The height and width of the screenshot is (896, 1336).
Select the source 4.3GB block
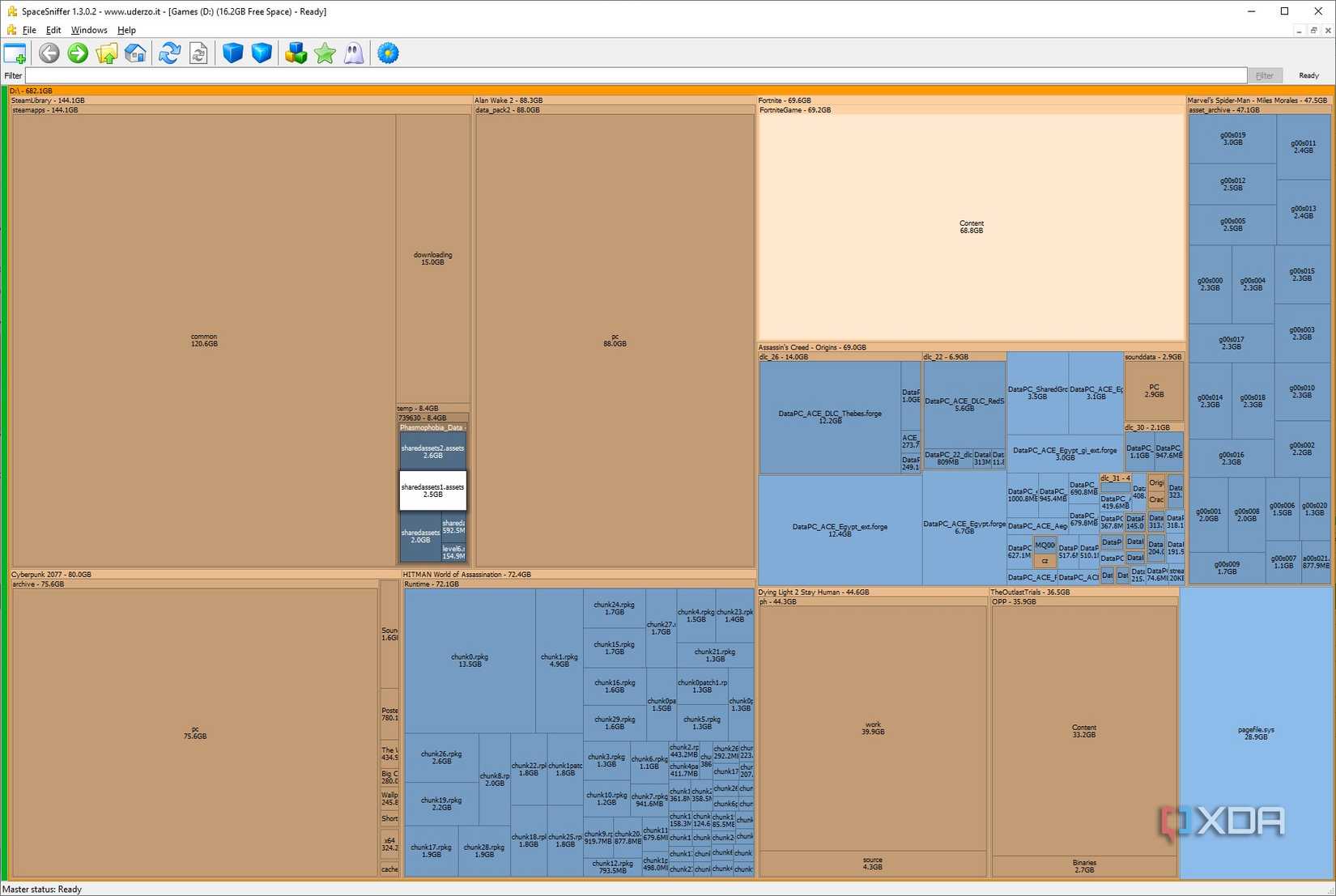[x=873, y=864]
